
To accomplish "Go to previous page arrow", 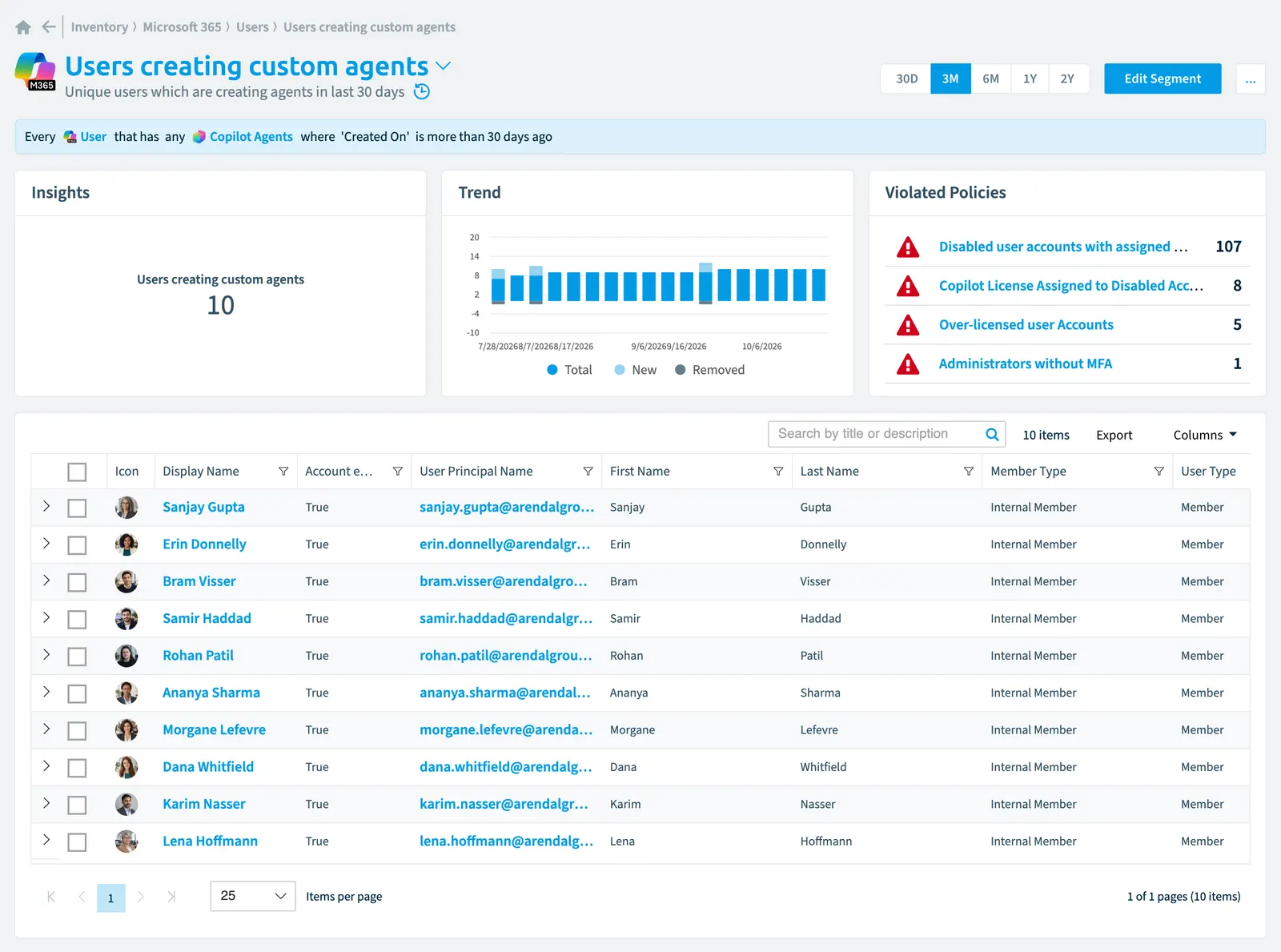I will [82, 897].
